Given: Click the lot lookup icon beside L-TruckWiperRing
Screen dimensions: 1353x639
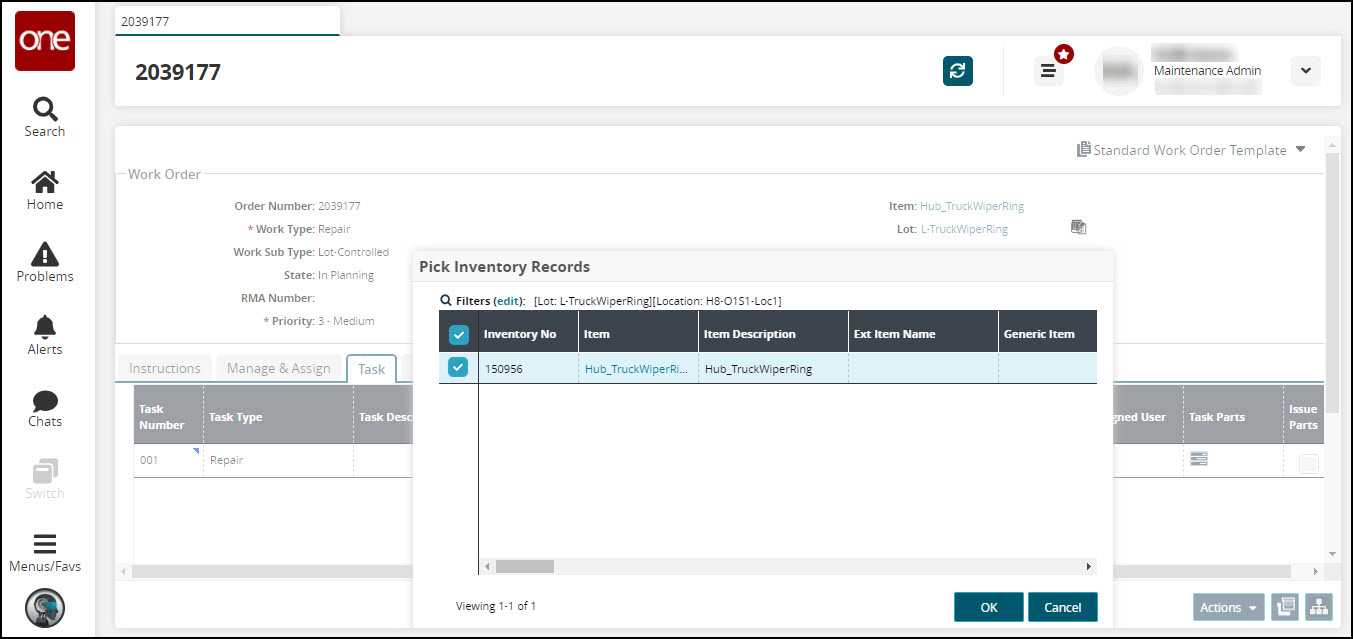Looking at the screenshot, I should coord(1078,228).
